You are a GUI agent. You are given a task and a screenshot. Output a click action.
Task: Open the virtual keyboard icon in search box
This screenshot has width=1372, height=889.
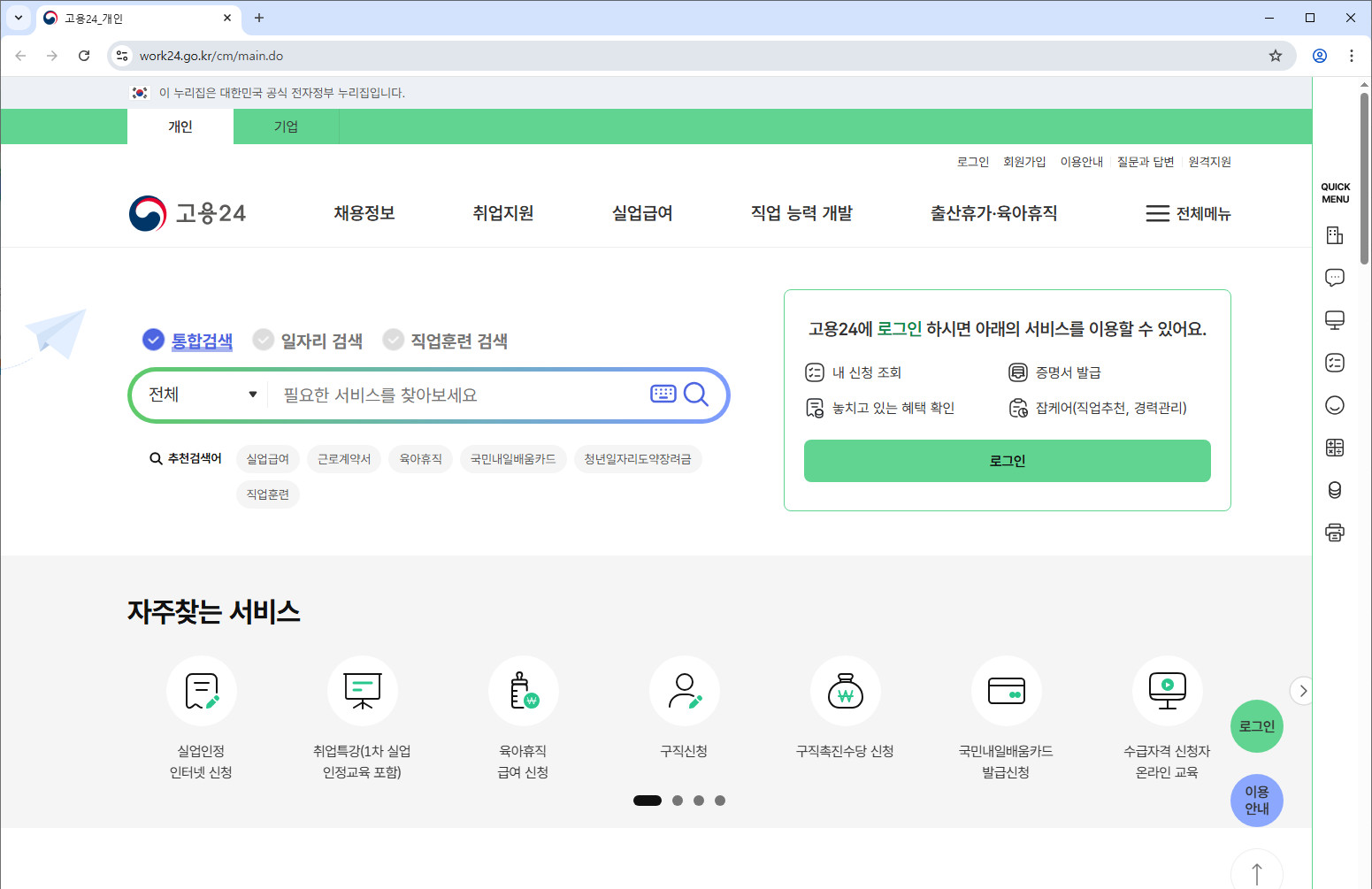[663, 394]
